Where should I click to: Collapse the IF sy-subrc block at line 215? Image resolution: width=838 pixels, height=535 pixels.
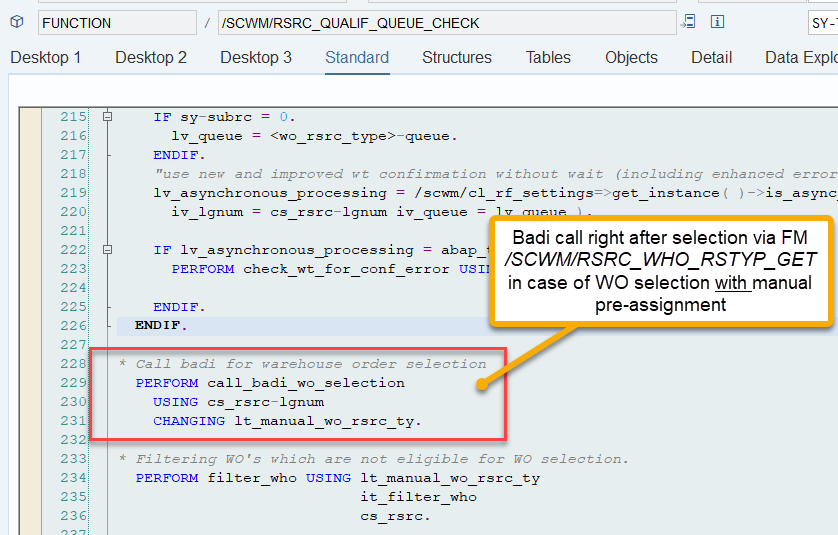pos(107,116)
